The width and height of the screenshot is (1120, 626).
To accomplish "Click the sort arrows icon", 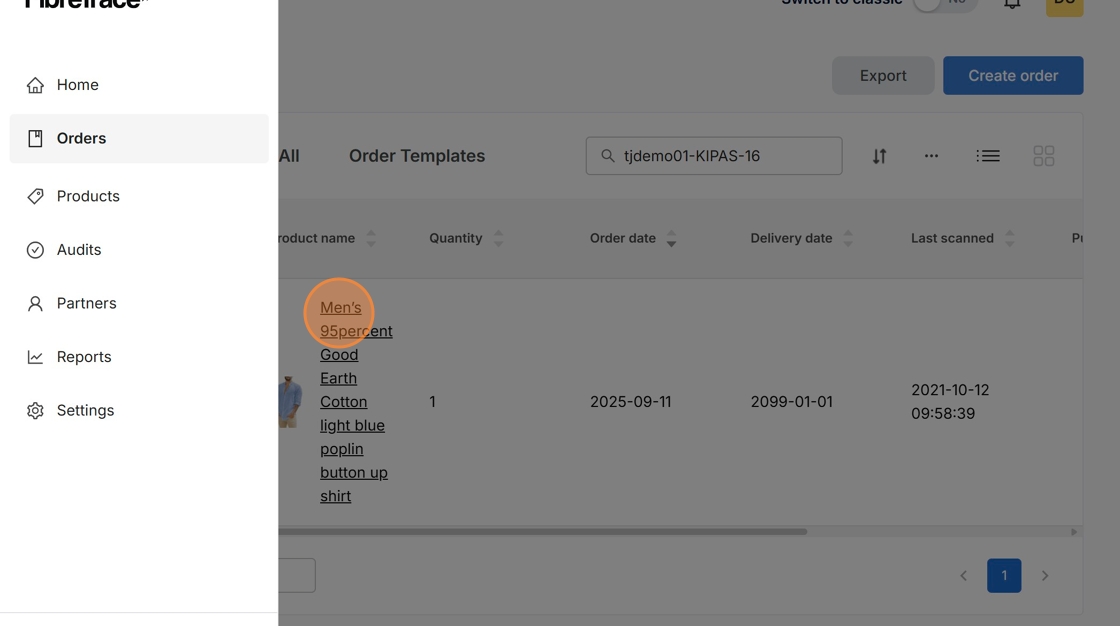I will tap(879, 156).
